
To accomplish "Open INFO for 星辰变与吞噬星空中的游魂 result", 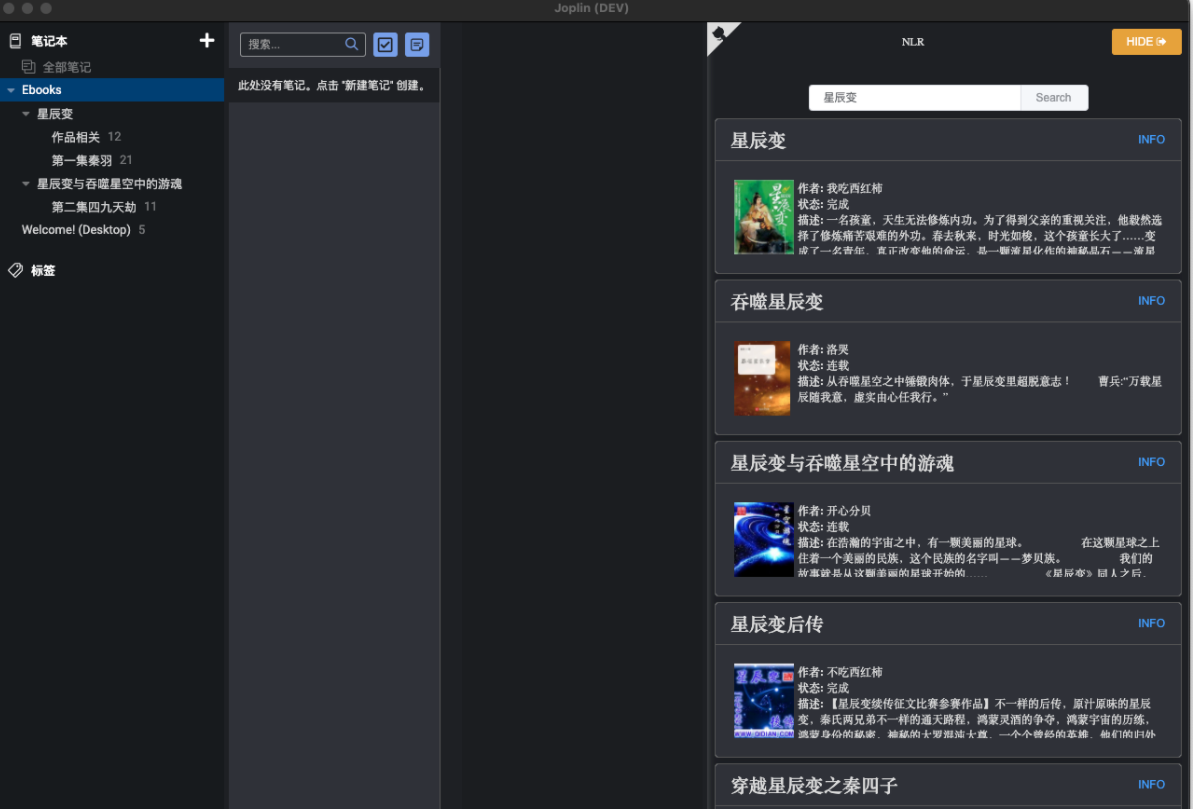I will pyautogui.click(x=1151, y=462).
